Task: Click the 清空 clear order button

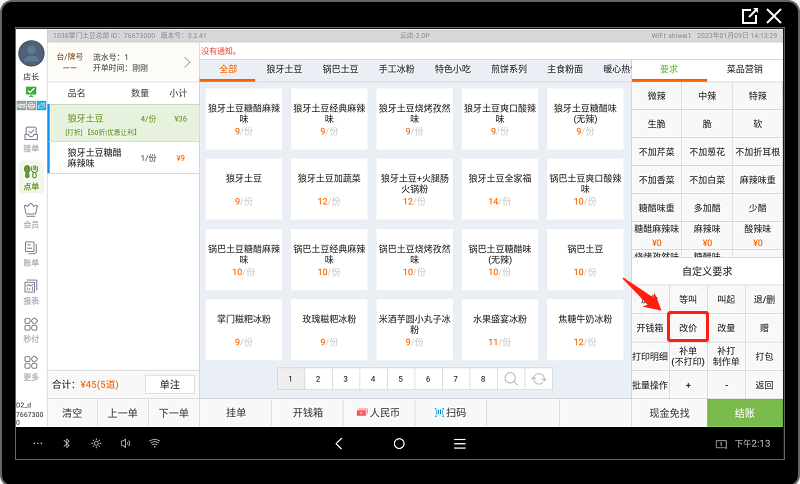Action: (72, 413)
